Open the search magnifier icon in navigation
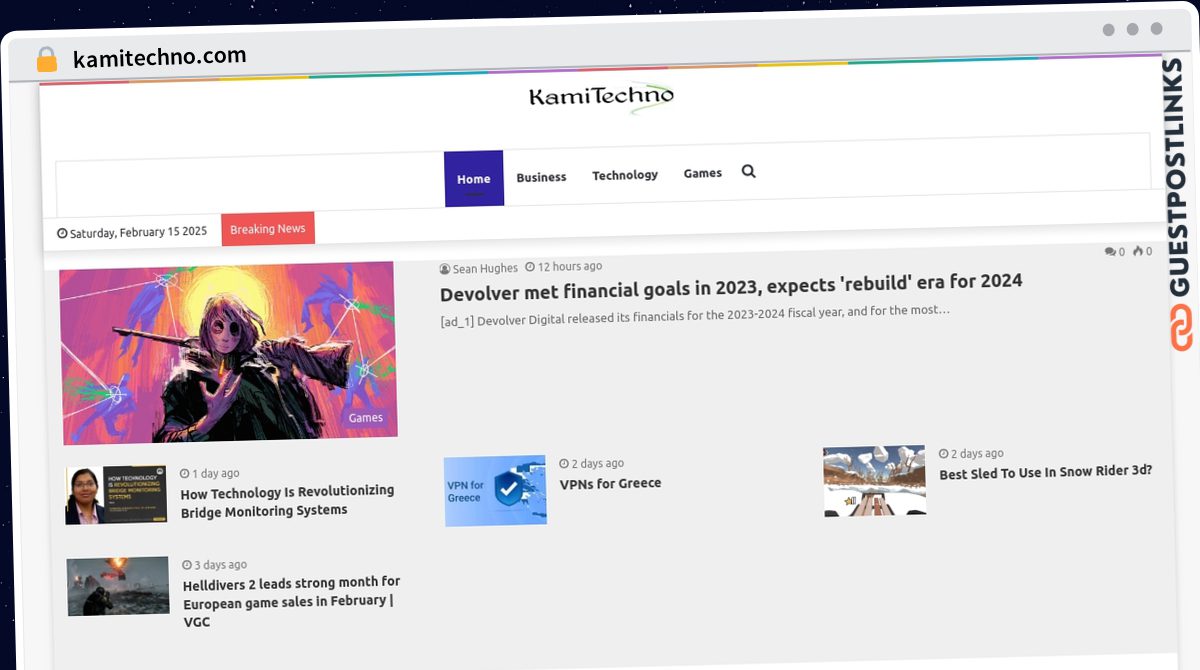1200x670 pixels. (748, 171)
